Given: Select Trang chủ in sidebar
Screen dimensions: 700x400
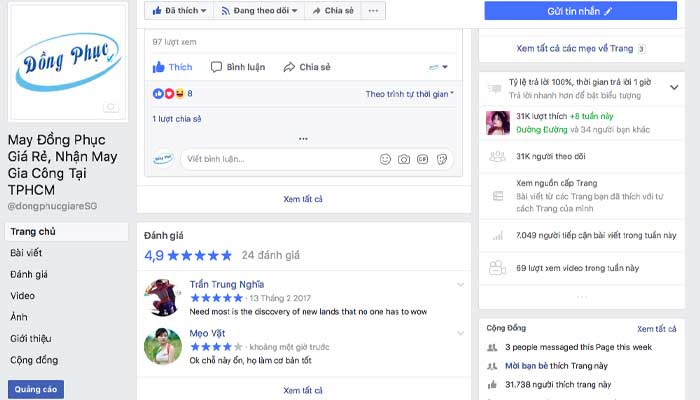Looking at the screenshot, I should [67, 232].
